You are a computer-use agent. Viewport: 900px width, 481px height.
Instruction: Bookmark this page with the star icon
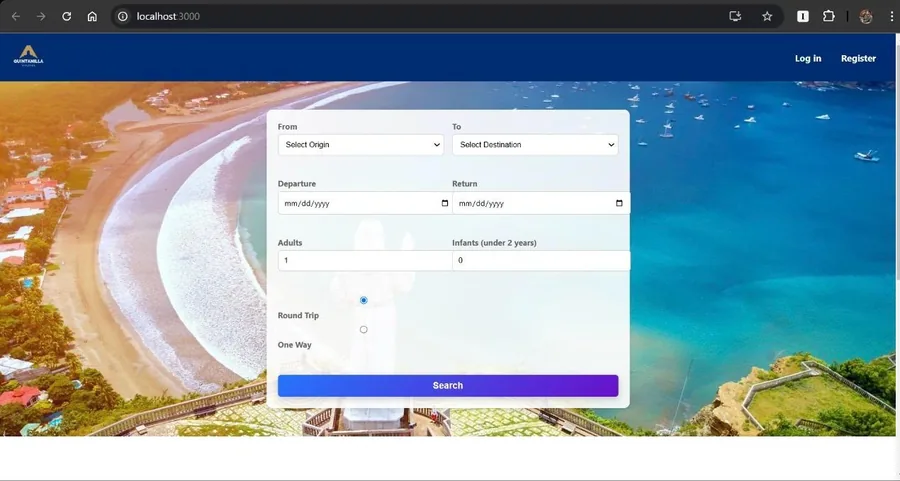[767, 16]
